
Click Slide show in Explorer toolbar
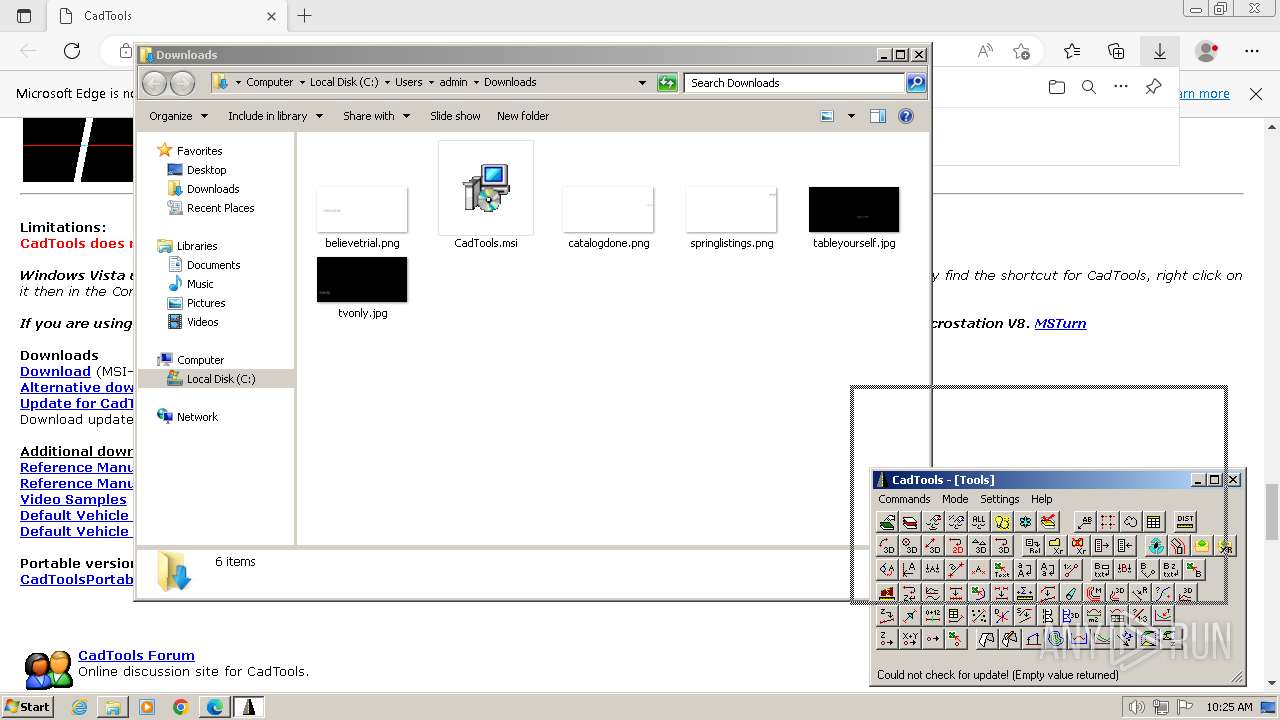[x=455, y=116]
